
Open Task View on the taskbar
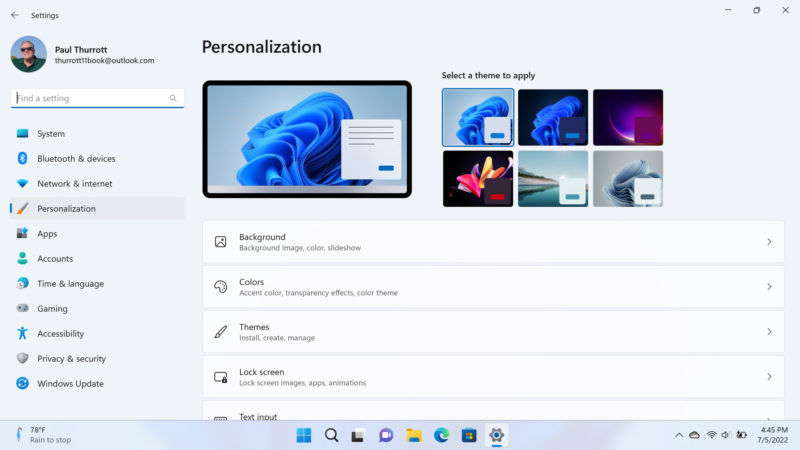tap(358, 435)
